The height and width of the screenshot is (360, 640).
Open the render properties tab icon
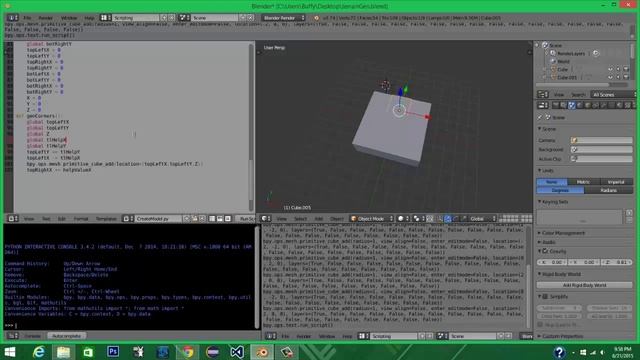(556, 105)
